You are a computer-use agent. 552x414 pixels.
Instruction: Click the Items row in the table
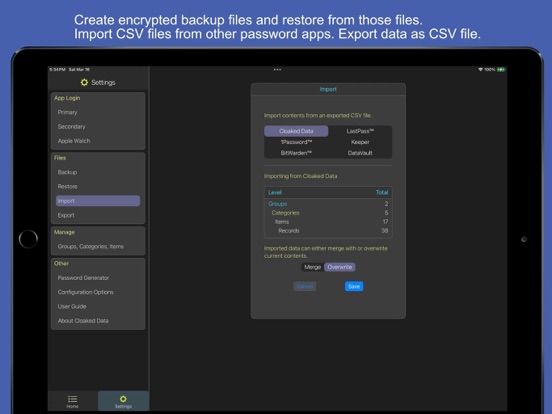328,222
